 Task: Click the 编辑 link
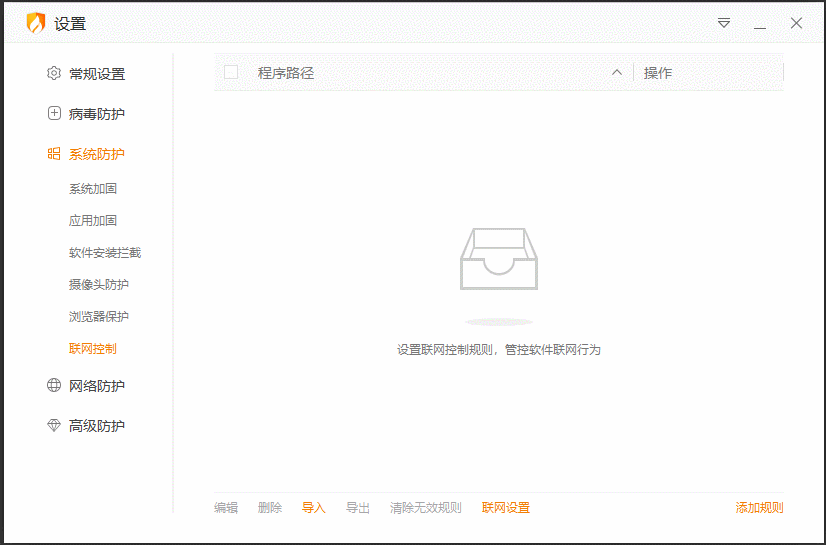click(x=226, y=508)
